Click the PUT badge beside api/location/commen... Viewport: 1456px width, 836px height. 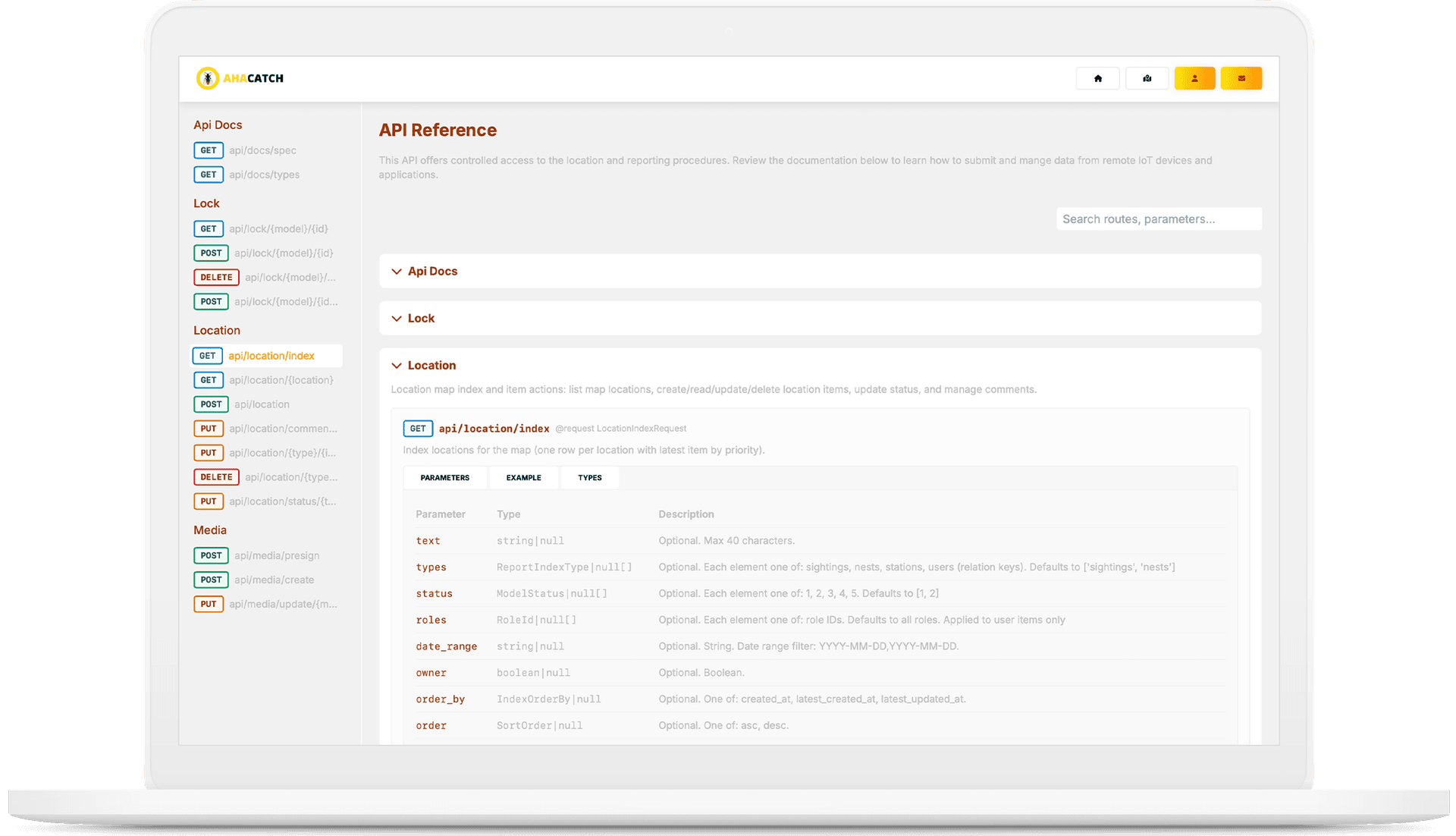pos(209,429)
